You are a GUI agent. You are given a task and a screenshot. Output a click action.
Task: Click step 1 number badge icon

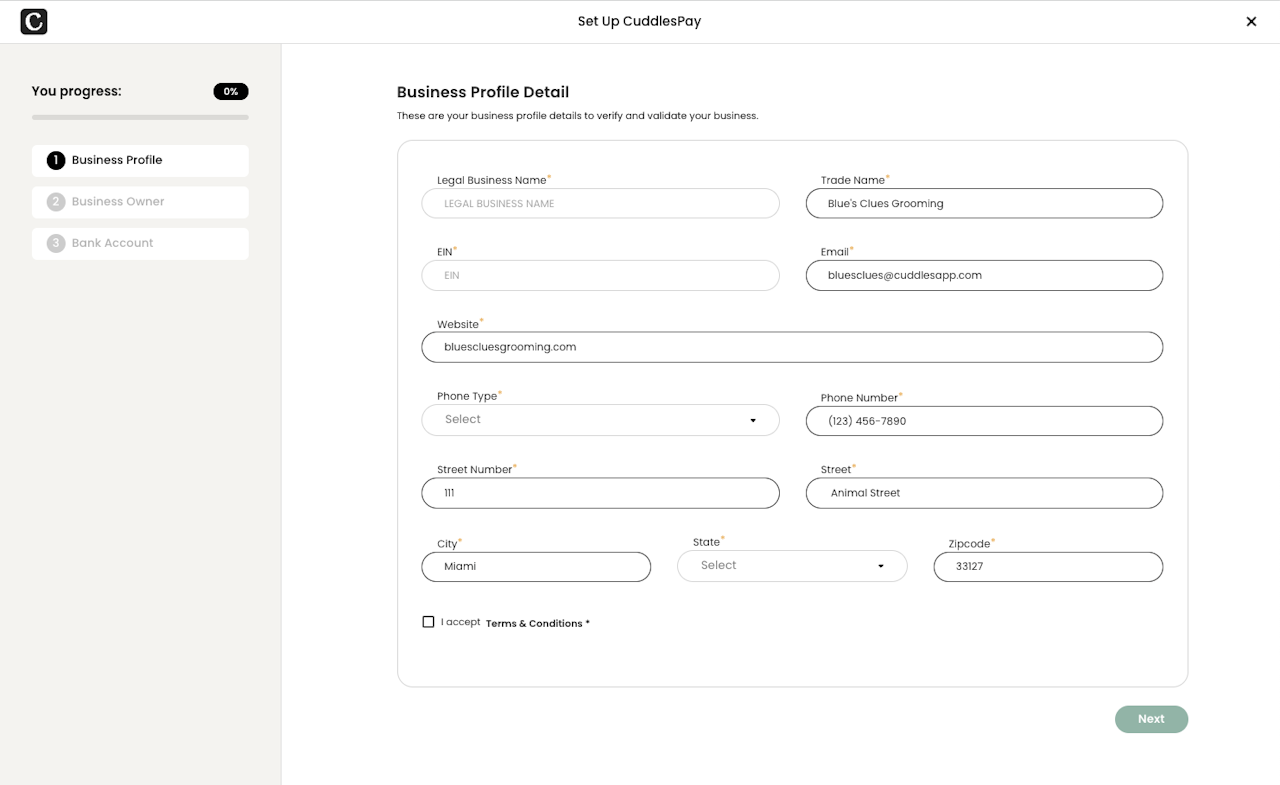point(56,160)
